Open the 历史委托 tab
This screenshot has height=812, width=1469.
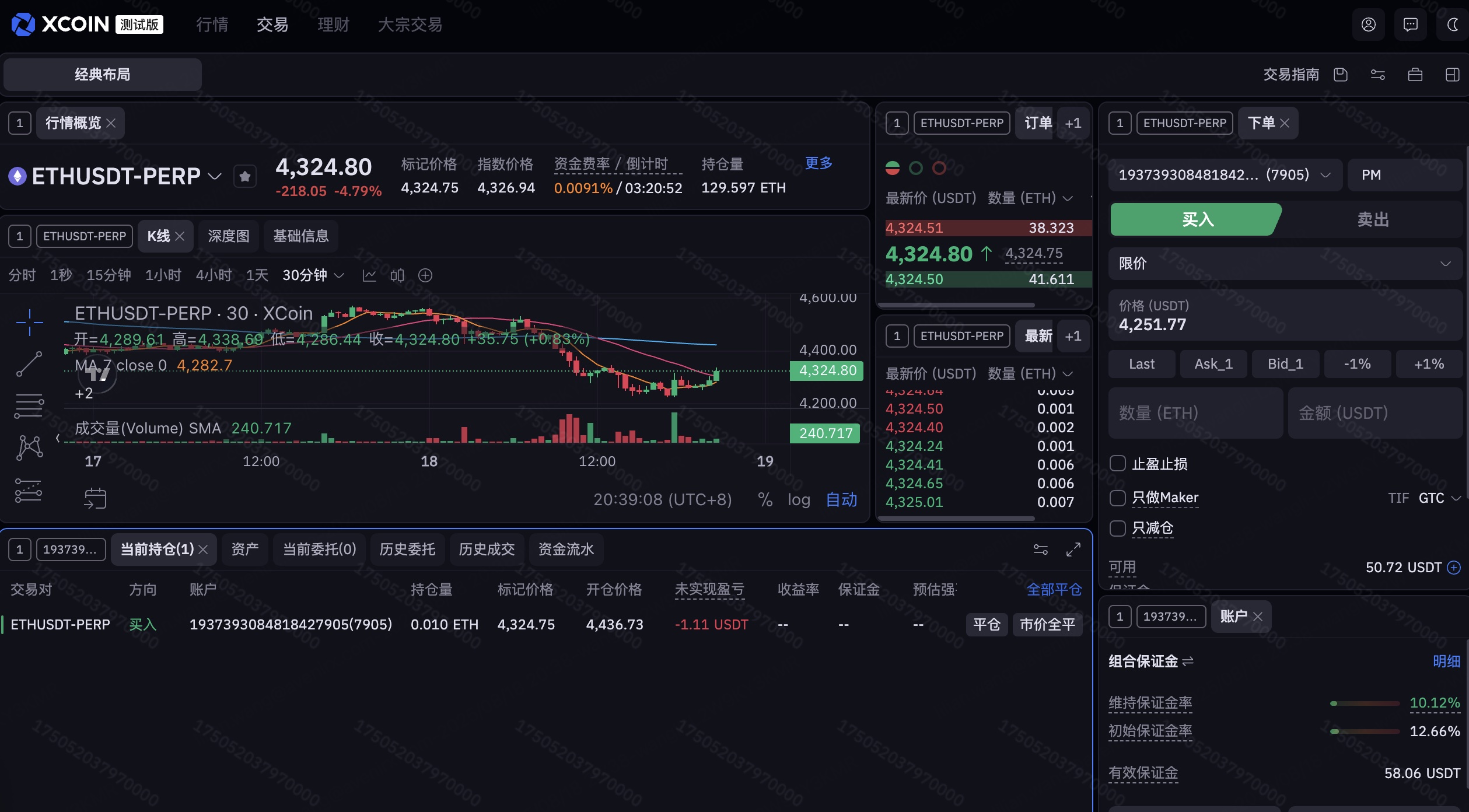(x=407, y=549)
